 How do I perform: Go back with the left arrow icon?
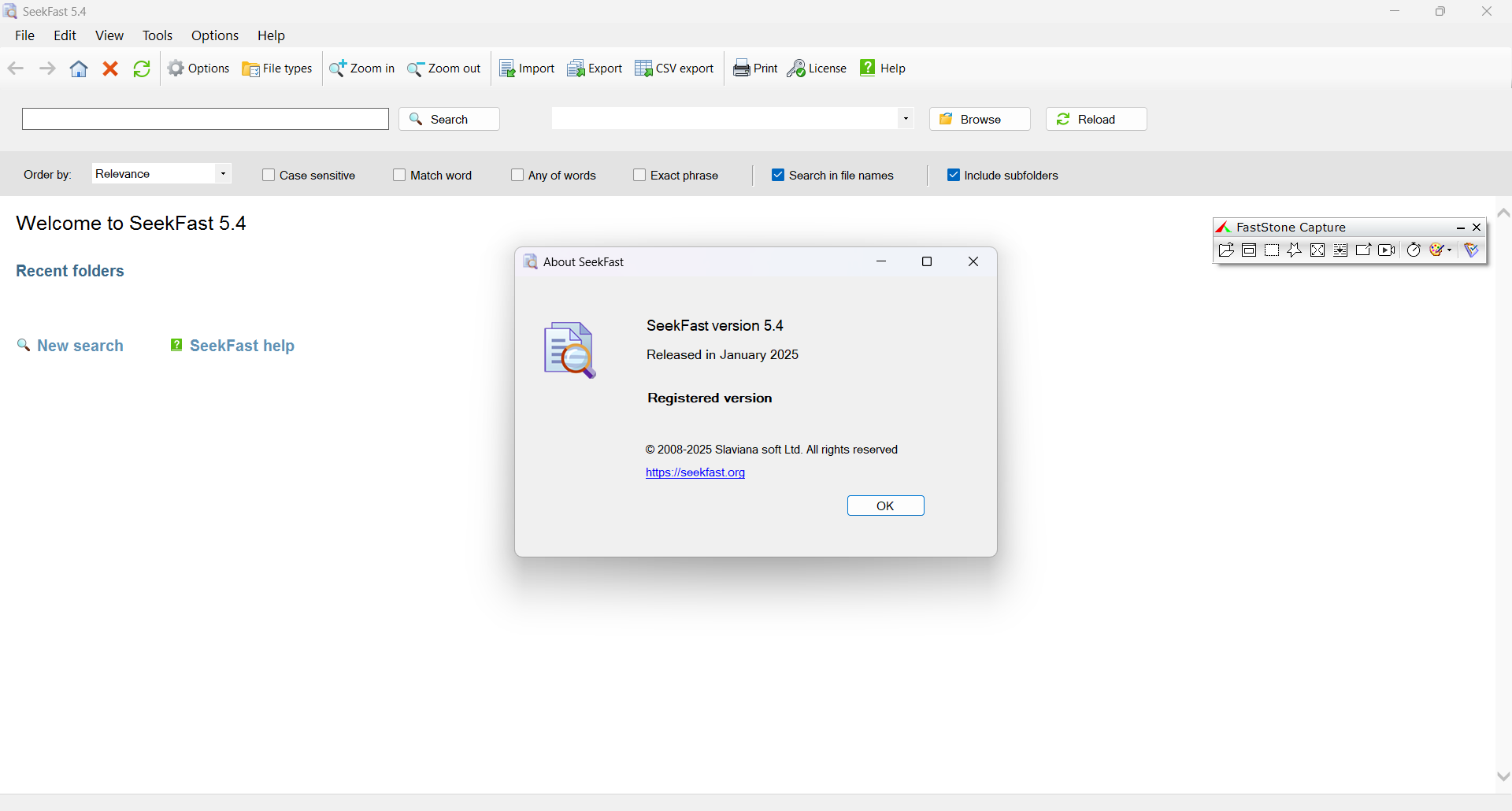pos(16,69)
